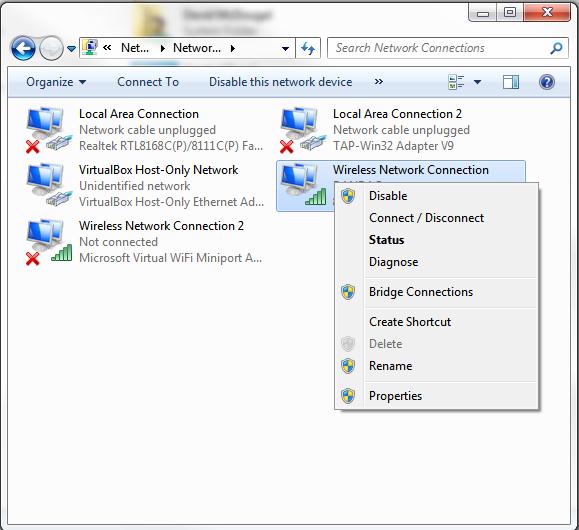Click the blue Back arrow button
This screenshot has width=579, height=530.
click(23, 48)
